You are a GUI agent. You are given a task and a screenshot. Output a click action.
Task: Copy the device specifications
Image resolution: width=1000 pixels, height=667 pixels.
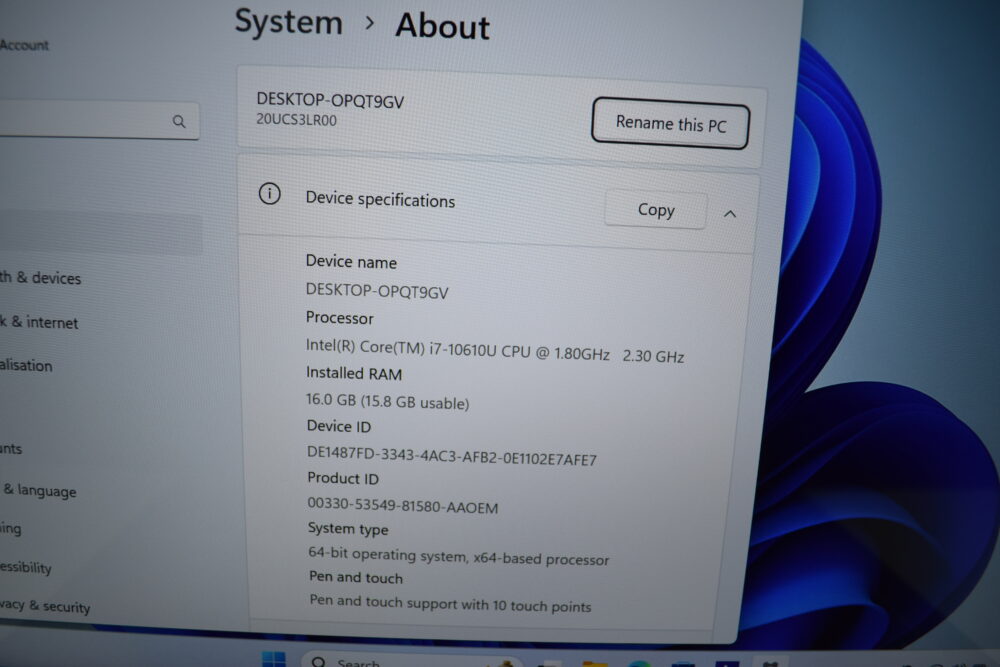[x=656, y=209]
